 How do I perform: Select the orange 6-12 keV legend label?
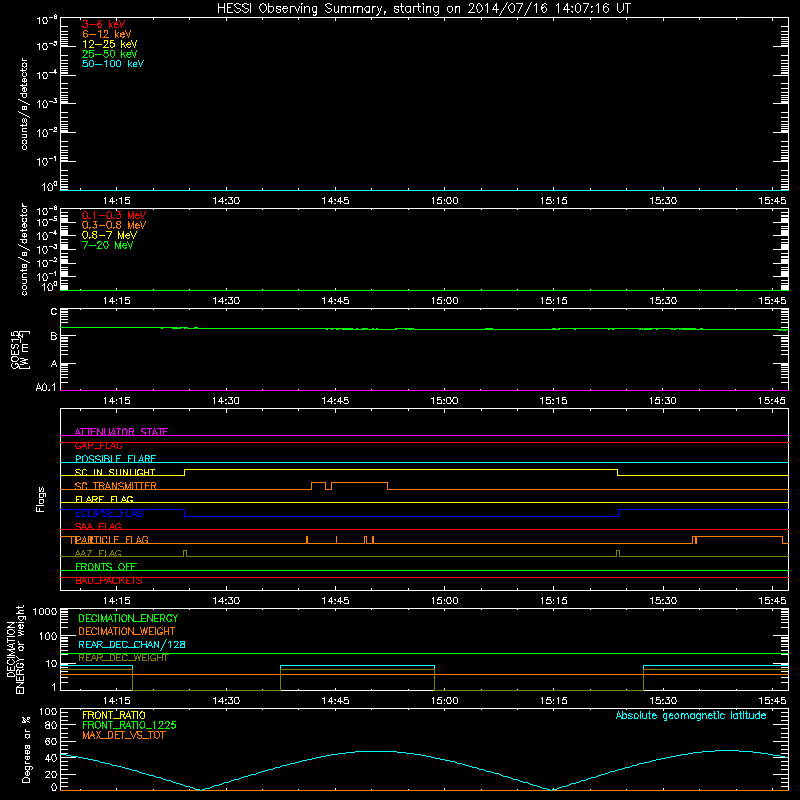click(107, 34)
